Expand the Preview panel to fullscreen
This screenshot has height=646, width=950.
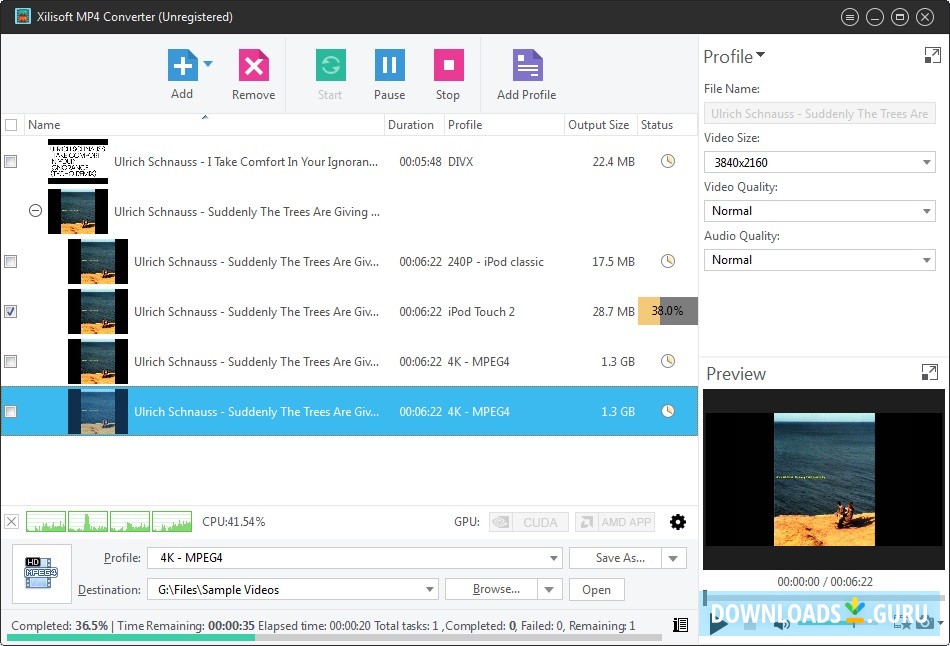coord(929,372)
